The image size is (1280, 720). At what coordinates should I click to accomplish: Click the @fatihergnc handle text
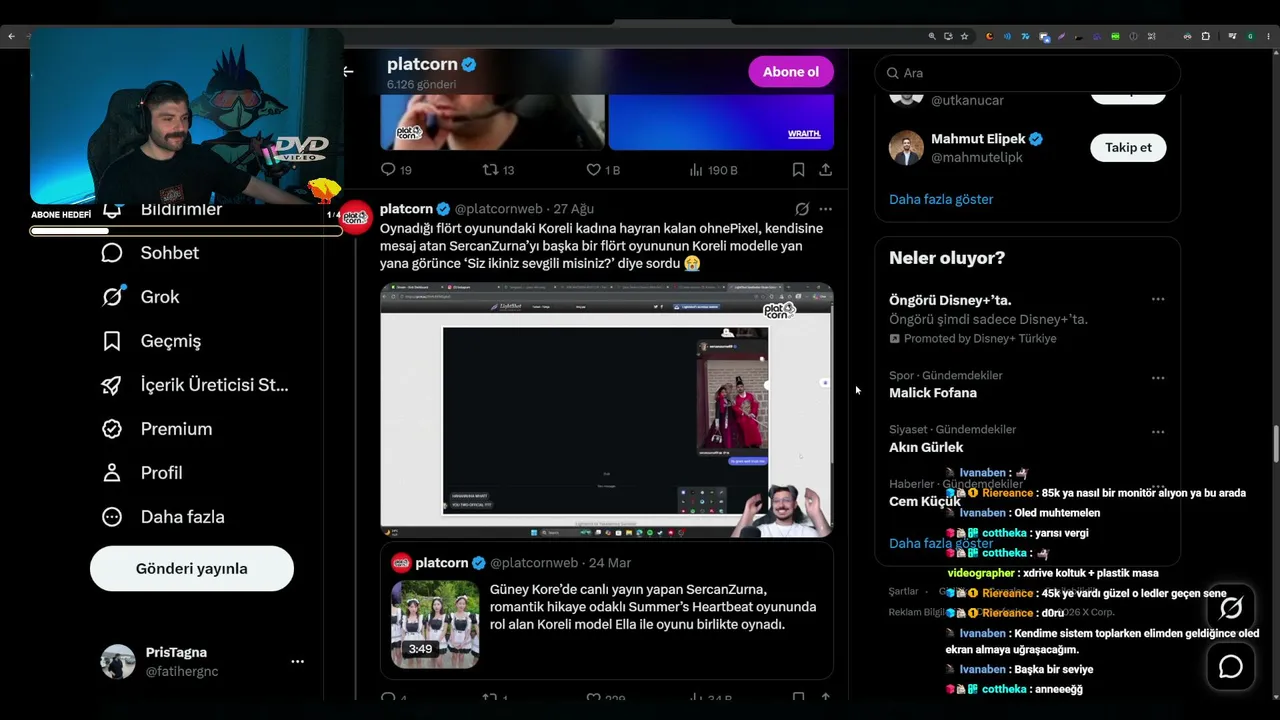182,672
